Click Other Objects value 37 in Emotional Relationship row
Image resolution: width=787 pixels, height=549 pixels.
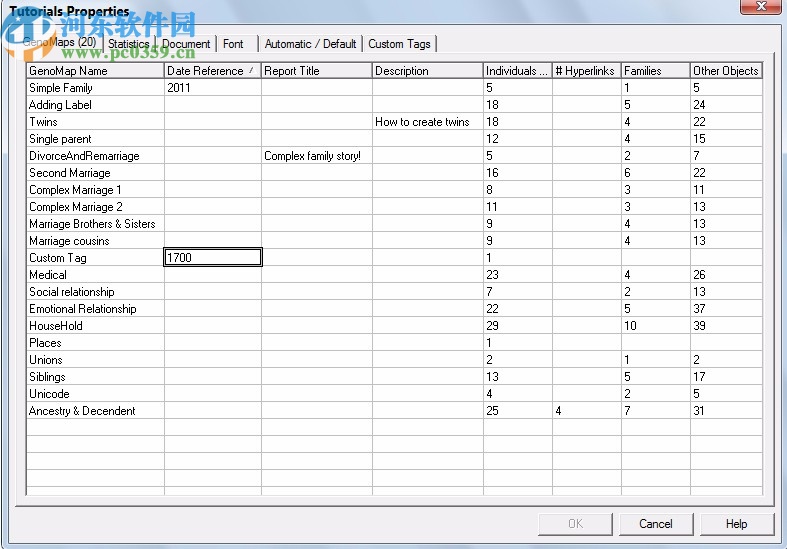pyautogui.click(x=726, y=309)
